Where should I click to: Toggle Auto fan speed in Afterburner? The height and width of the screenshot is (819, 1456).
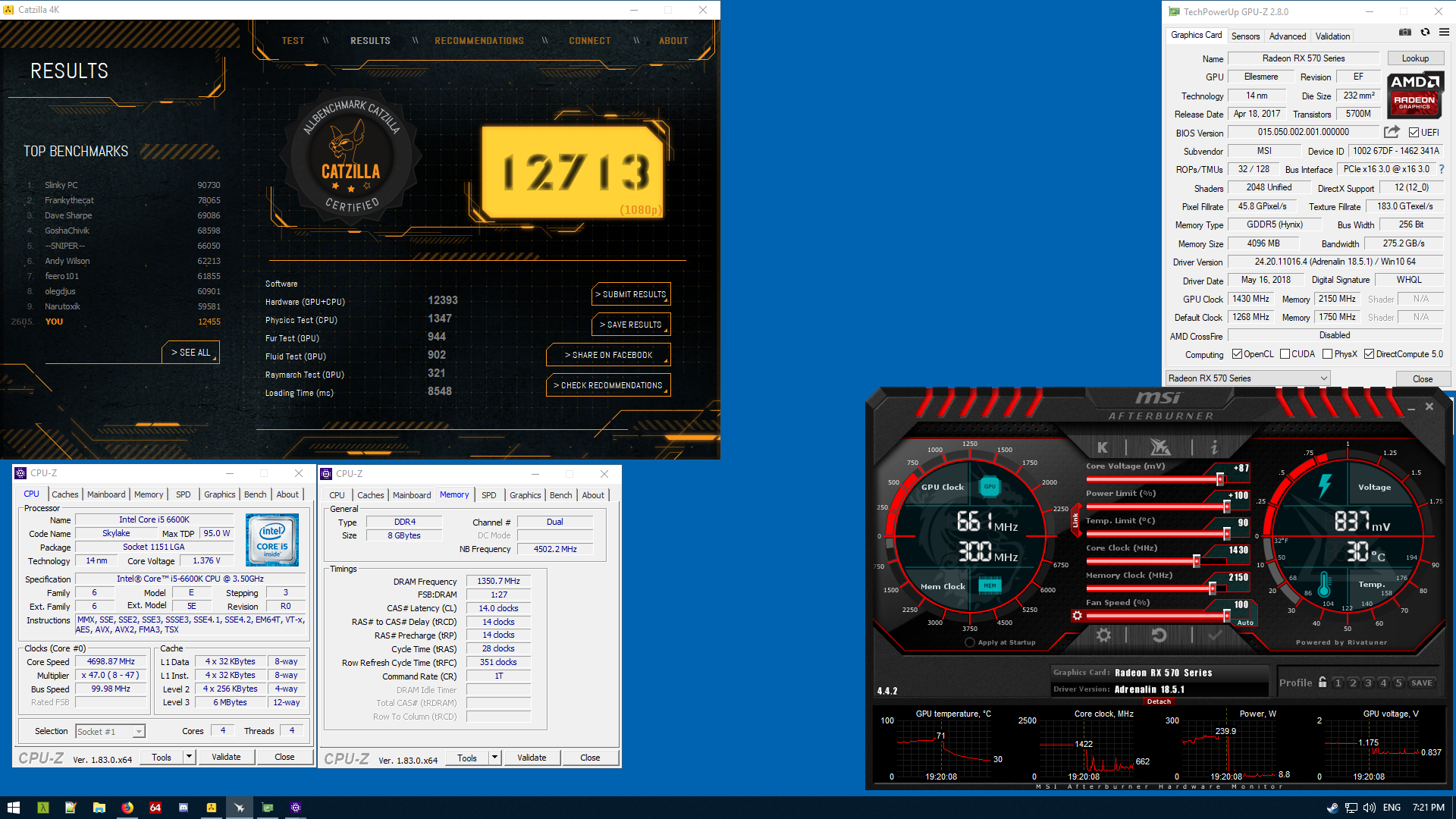tap(1245, 623)
